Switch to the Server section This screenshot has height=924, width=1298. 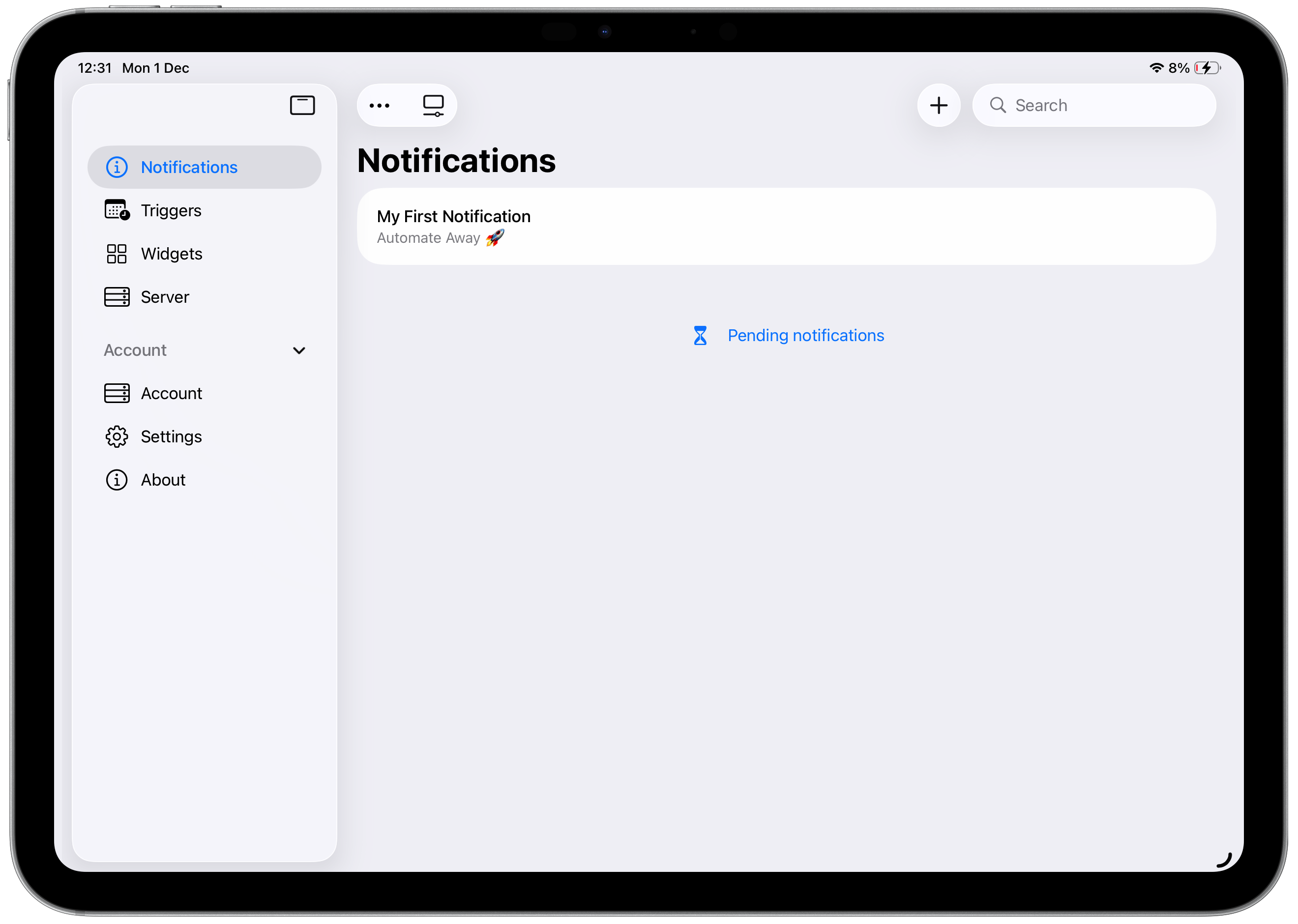coord(205,297)
